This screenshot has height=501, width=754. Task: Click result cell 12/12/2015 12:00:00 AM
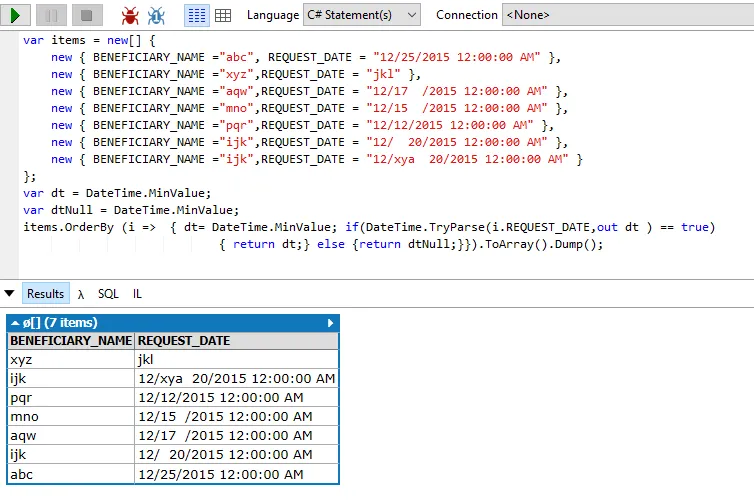tap(237, 397)
